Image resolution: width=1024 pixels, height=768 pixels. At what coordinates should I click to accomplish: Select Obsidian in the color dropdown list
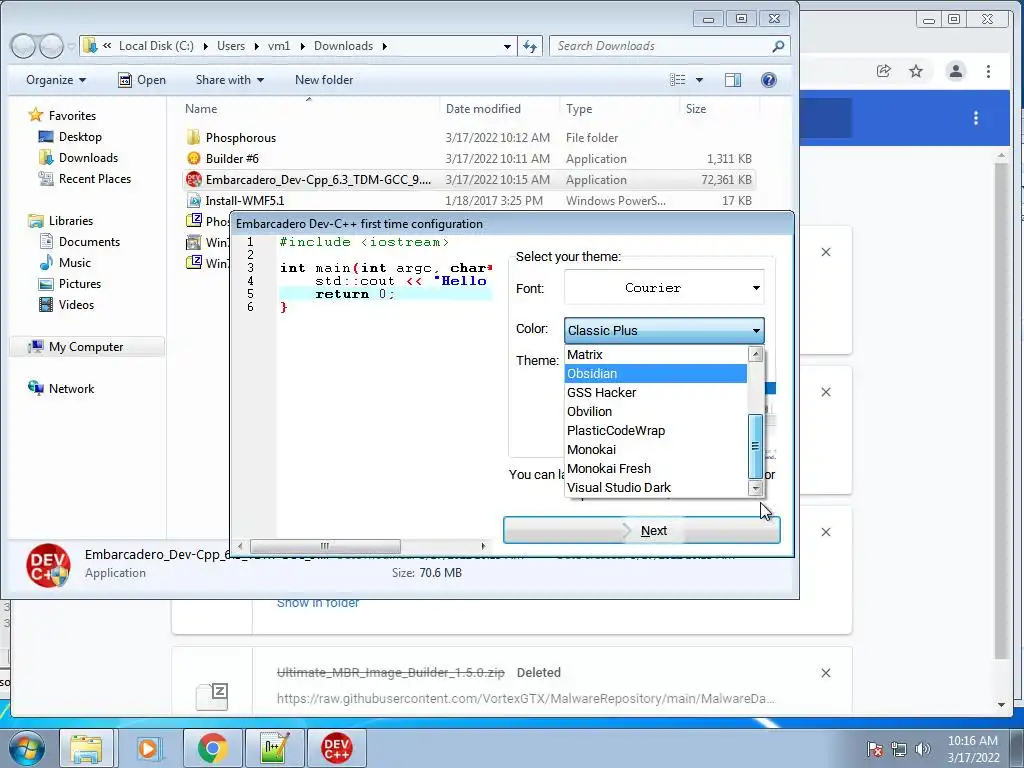click(656, 374)
